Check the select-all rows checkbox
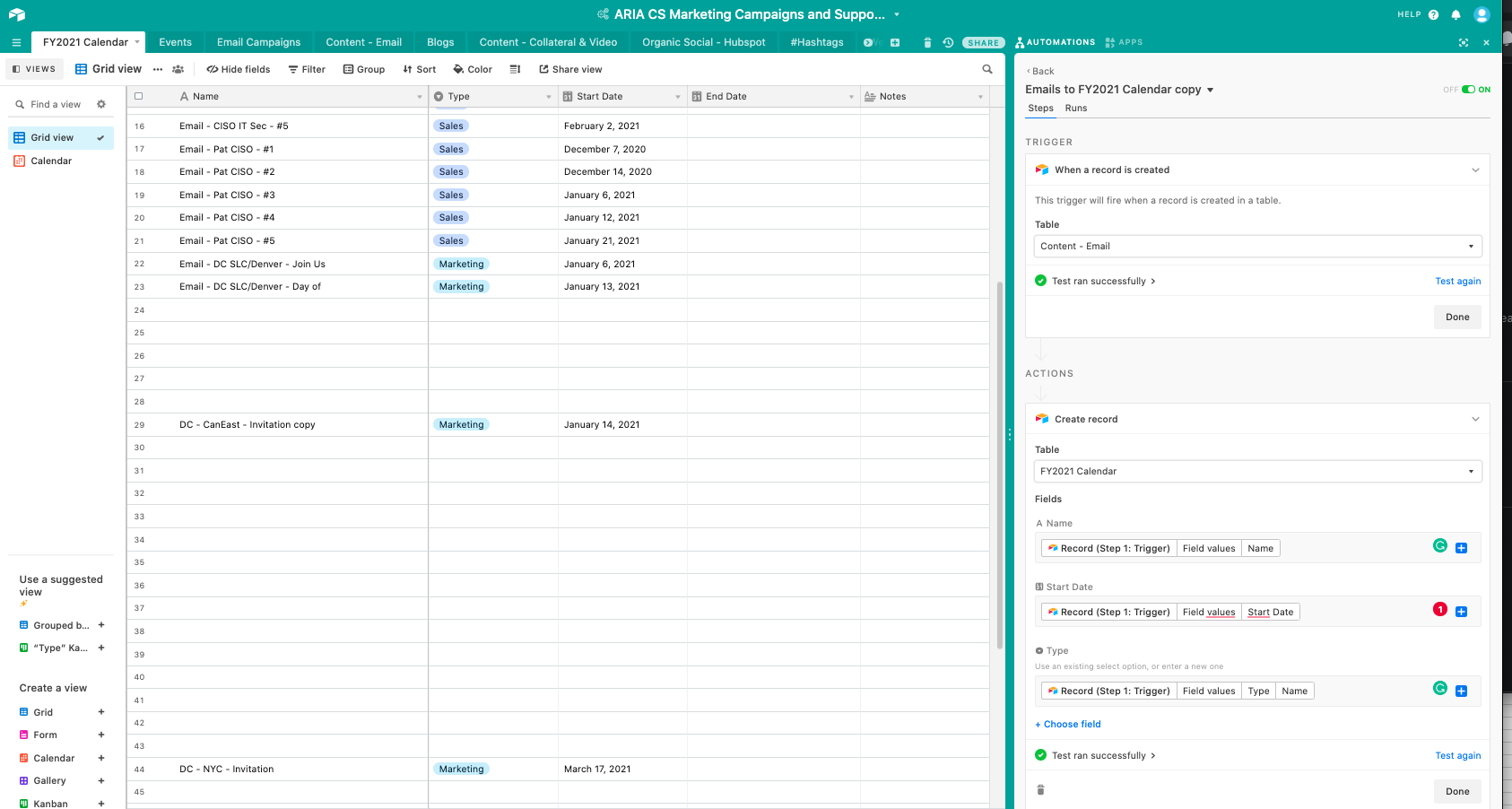Viewport: 1512px width, 809px height. 139,96
